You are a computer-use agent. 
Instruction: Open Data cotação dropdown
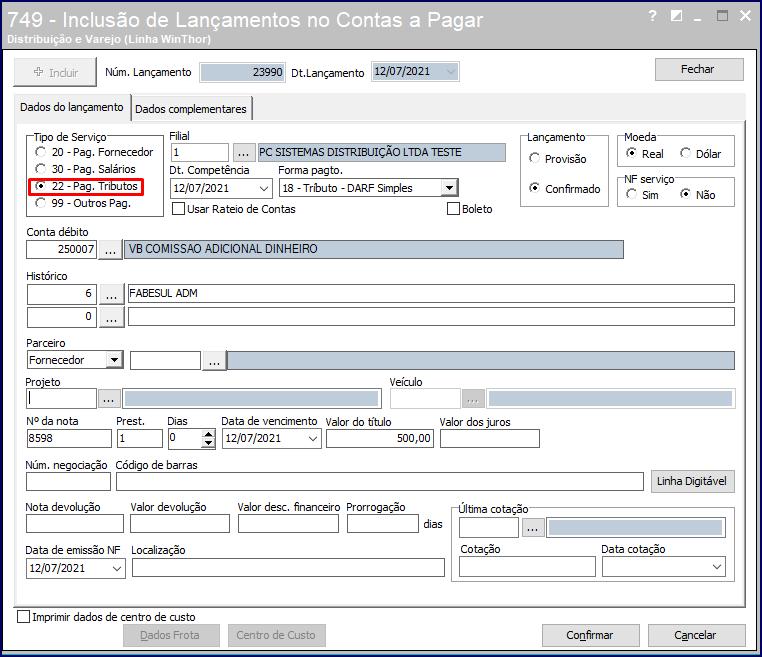(x=717, y=567)
